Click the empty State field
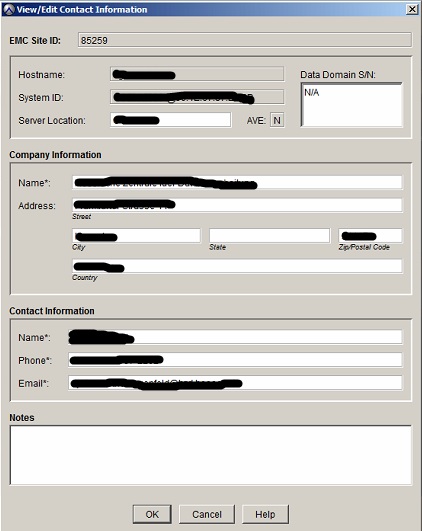 (x=270, y=236)
